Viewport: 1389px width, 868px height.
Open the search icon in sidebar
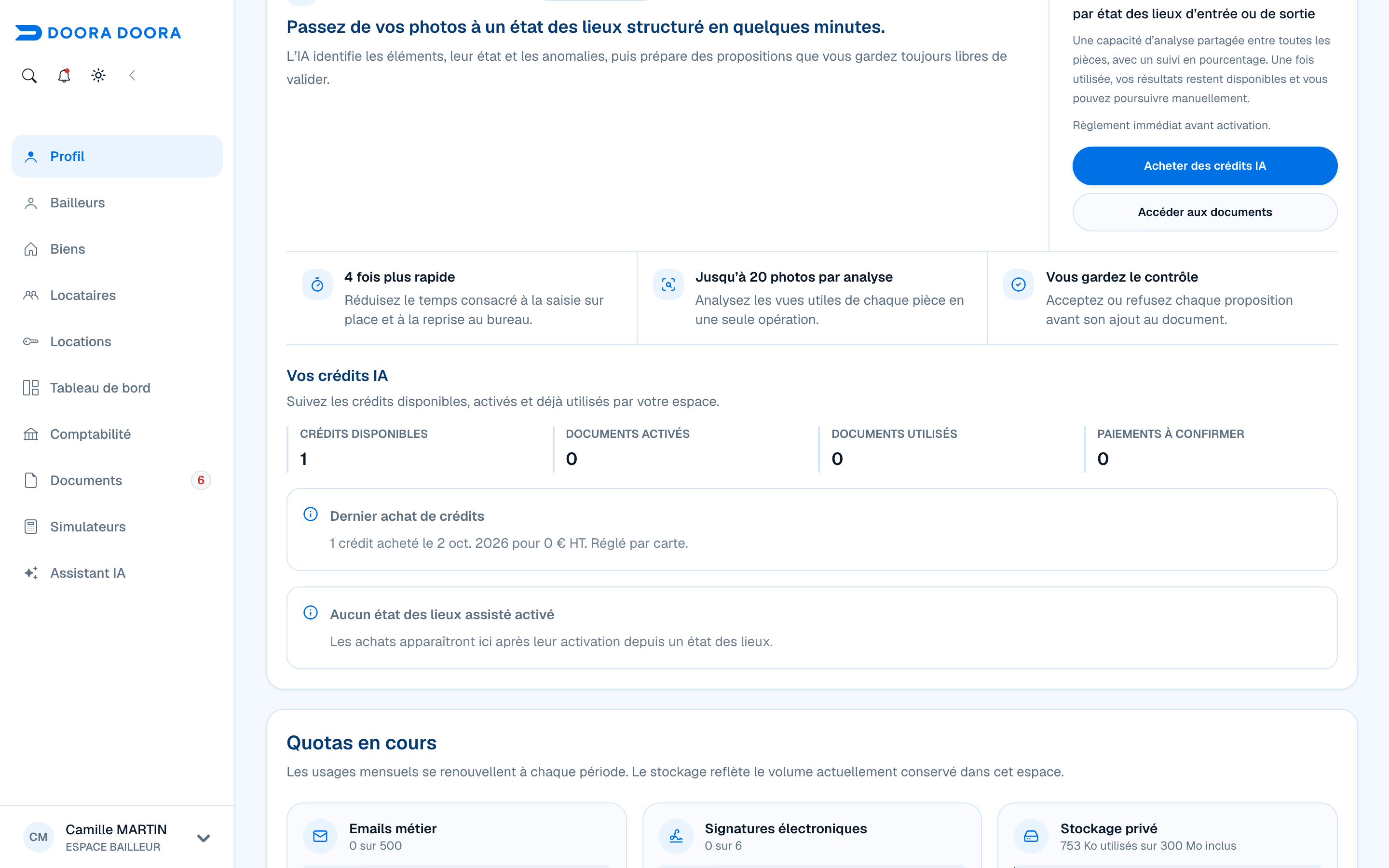point(29,76)
